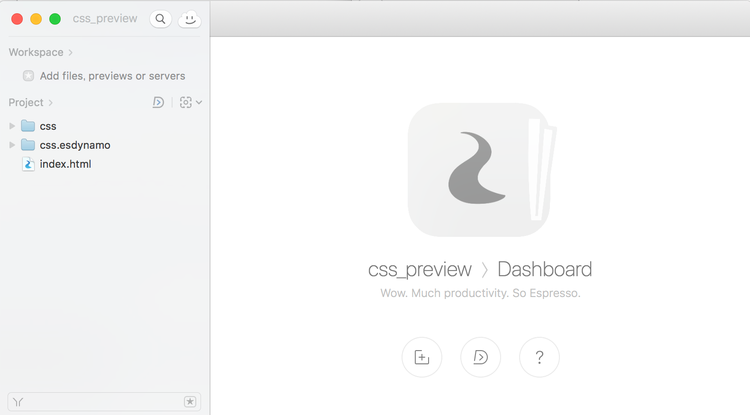Click the star icon beside Add files
The width and height of the screenshot is (750, 415).
[x=28, y=76]
